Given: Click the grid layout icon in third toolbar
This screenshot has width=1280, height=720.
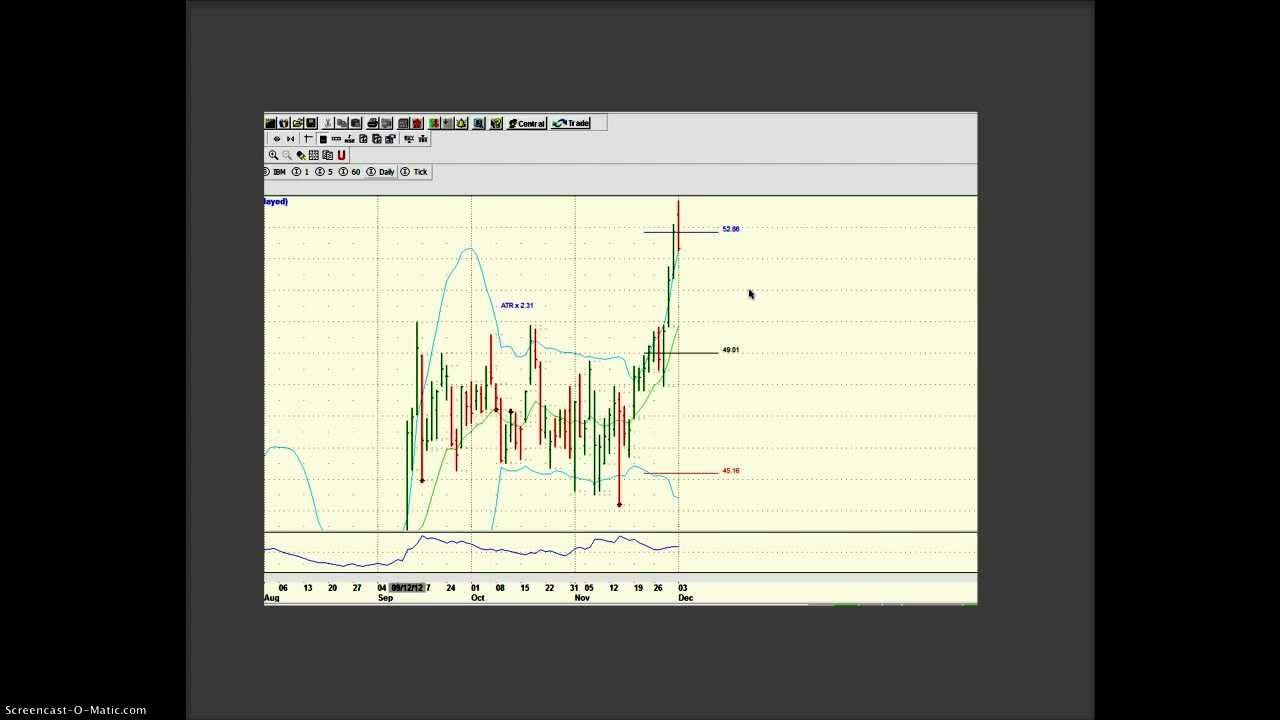Looking at the screenshot, I should 314,155.
